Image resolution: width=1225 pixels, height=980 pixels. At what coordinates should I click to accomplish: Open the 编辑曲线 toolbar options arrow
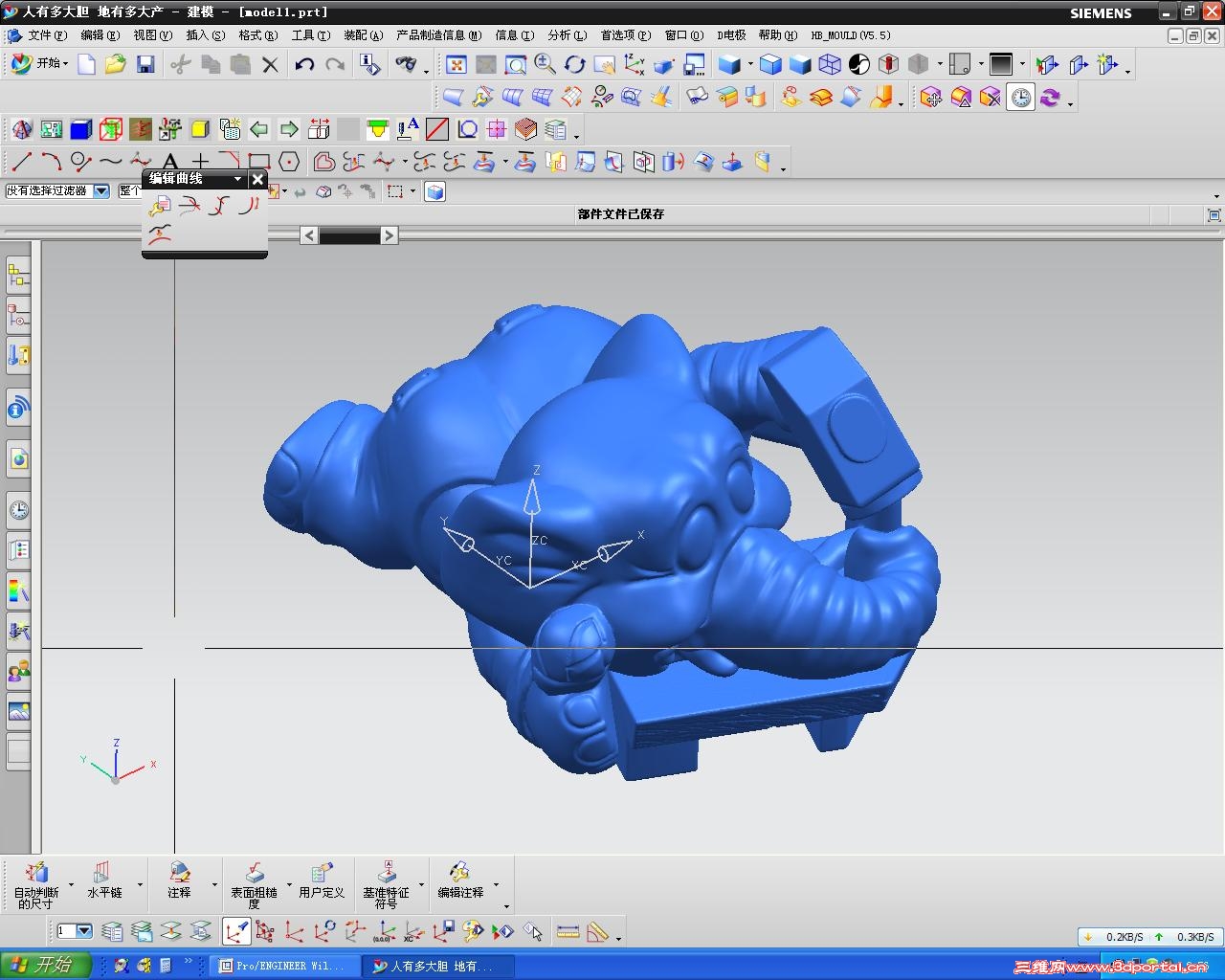click(237, 179)
